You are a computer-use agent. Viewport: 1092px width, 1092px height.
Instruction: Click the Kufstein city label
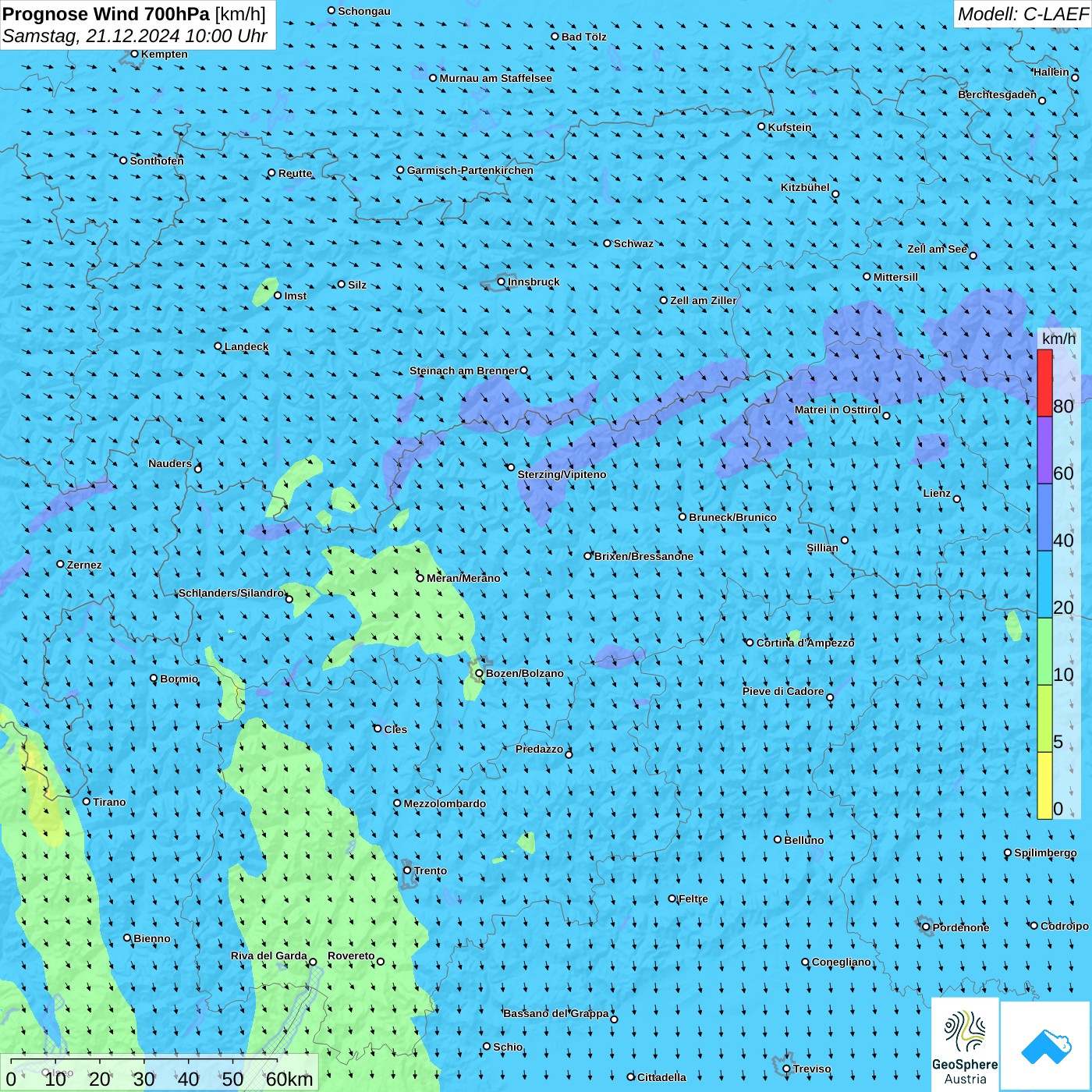[x=789, y=127]
